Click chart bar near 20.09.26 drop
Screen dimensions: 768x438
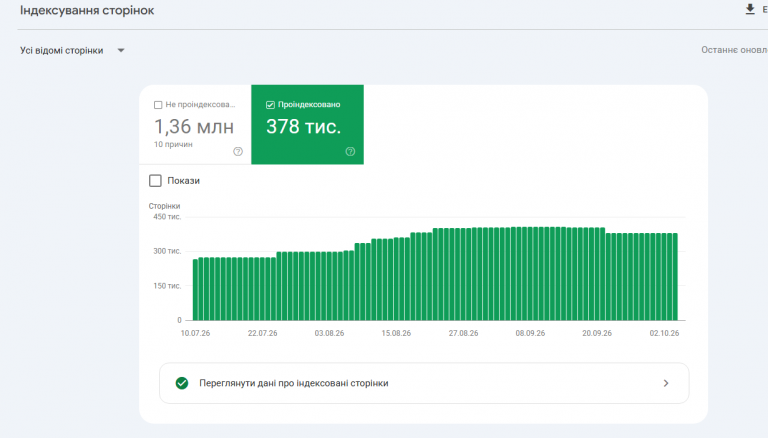click(608, 277)
